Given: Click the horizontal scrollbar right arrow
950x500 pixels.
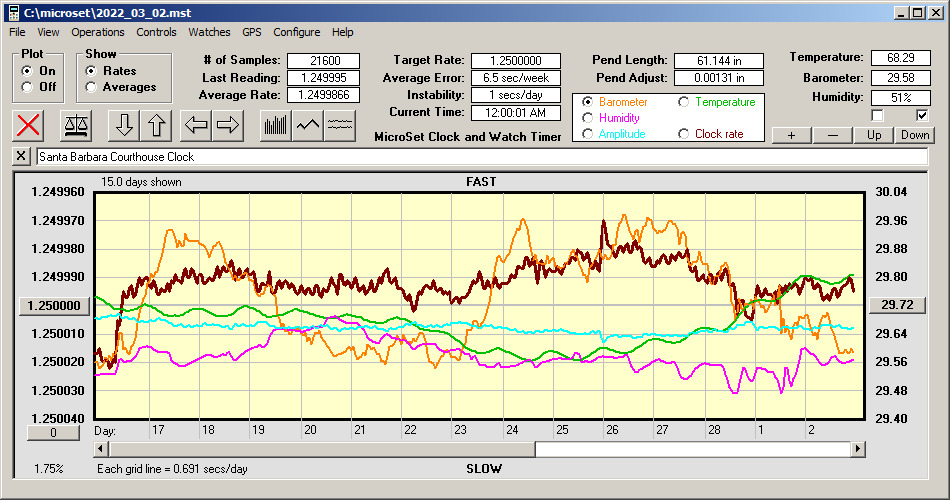Looking at the screenshot, I should pos(858,450).
